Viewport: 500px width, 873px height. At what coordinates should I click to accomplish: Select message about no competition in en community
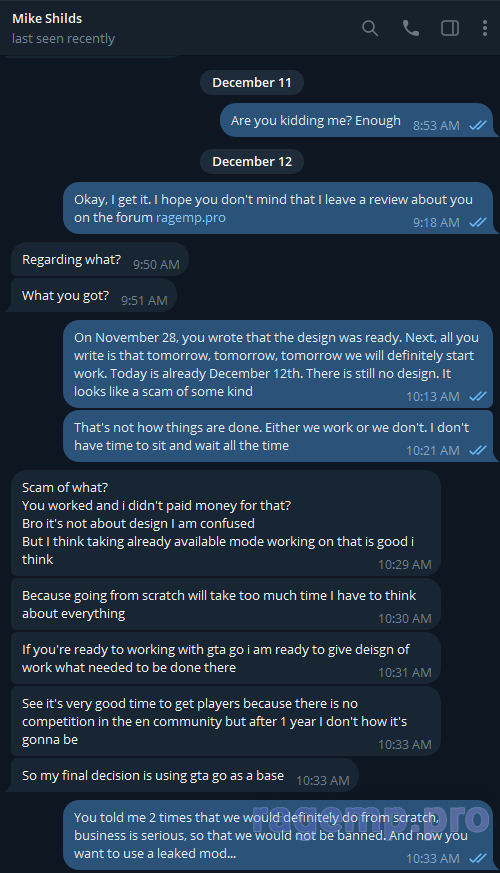(x=226, y=722)
